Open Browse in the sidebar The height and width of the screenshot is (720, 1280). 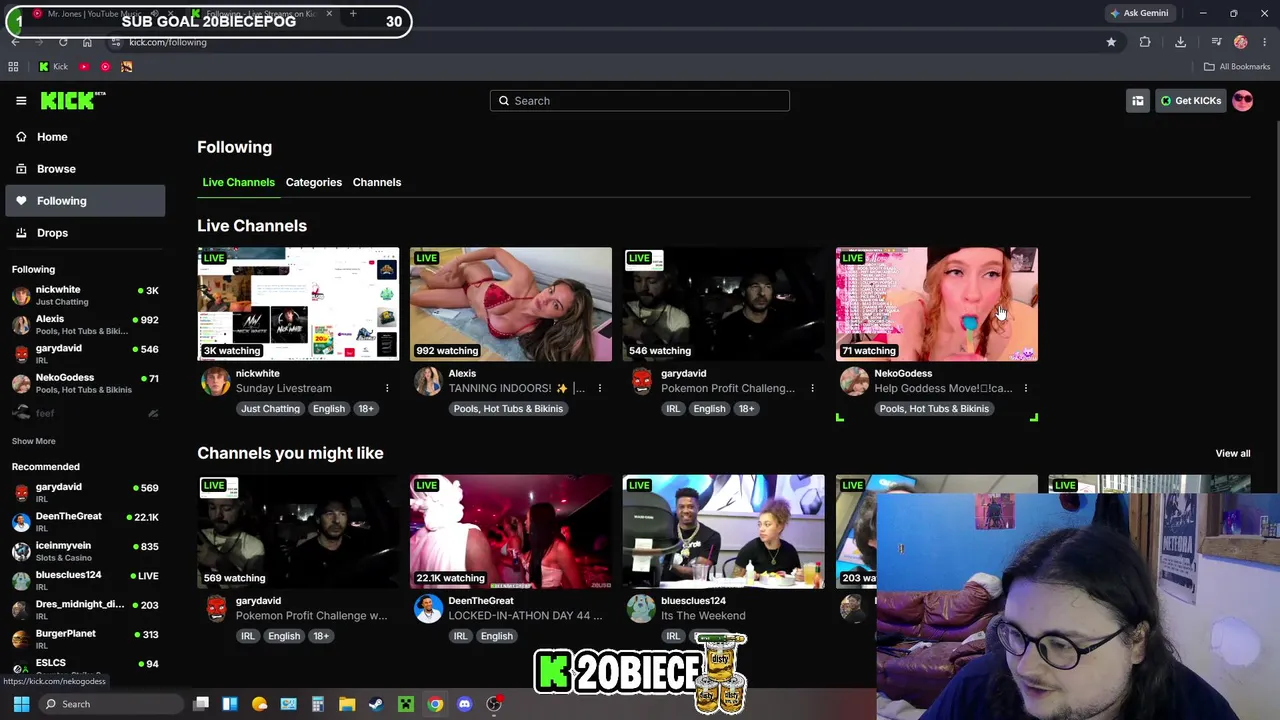tap(85, 169)
